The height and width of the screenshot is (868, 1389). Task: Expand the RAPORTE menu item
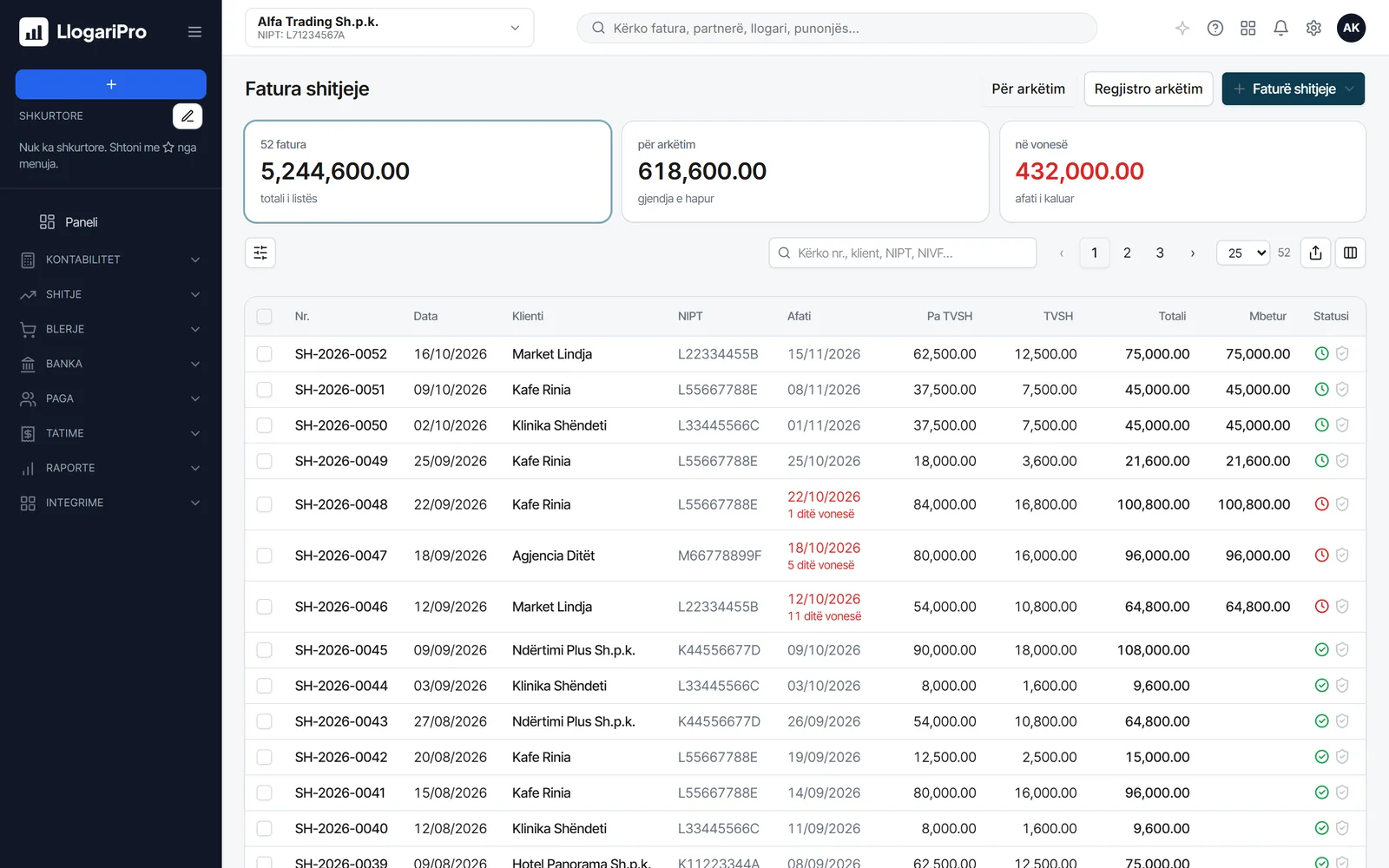point(110,468)
